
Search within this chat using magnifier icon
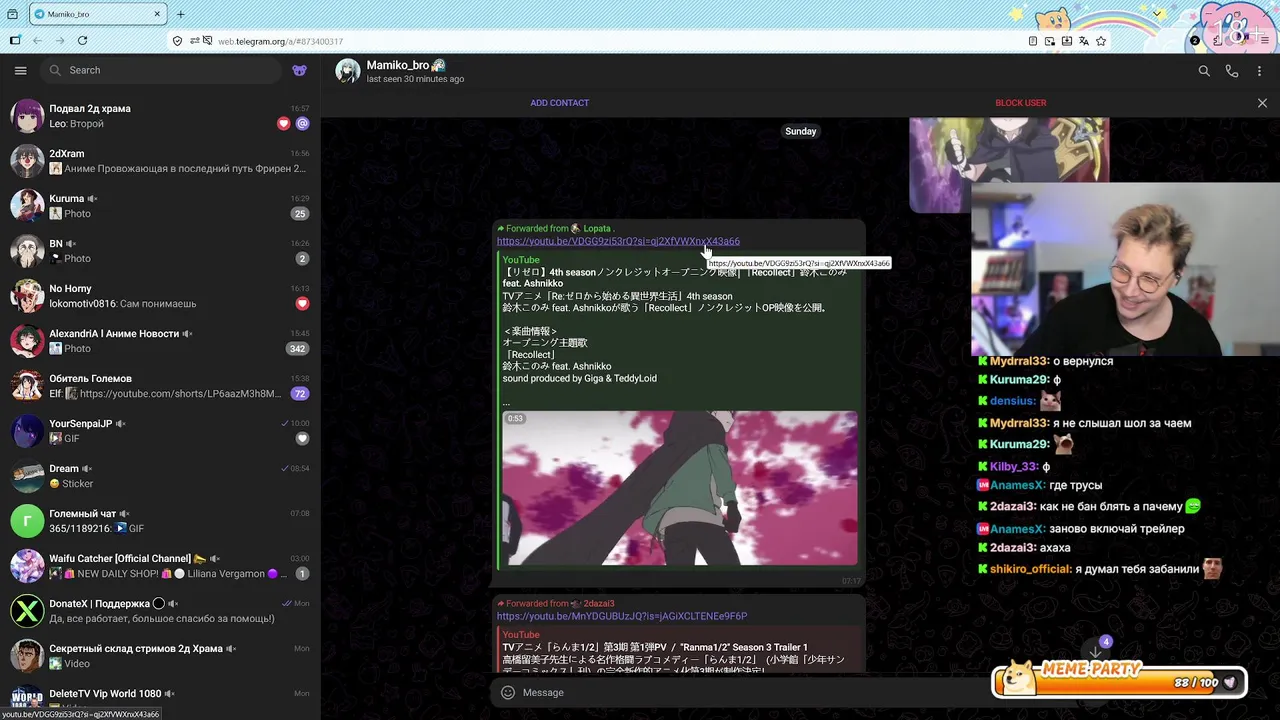pyautogui.click(x=1204, y=71)
